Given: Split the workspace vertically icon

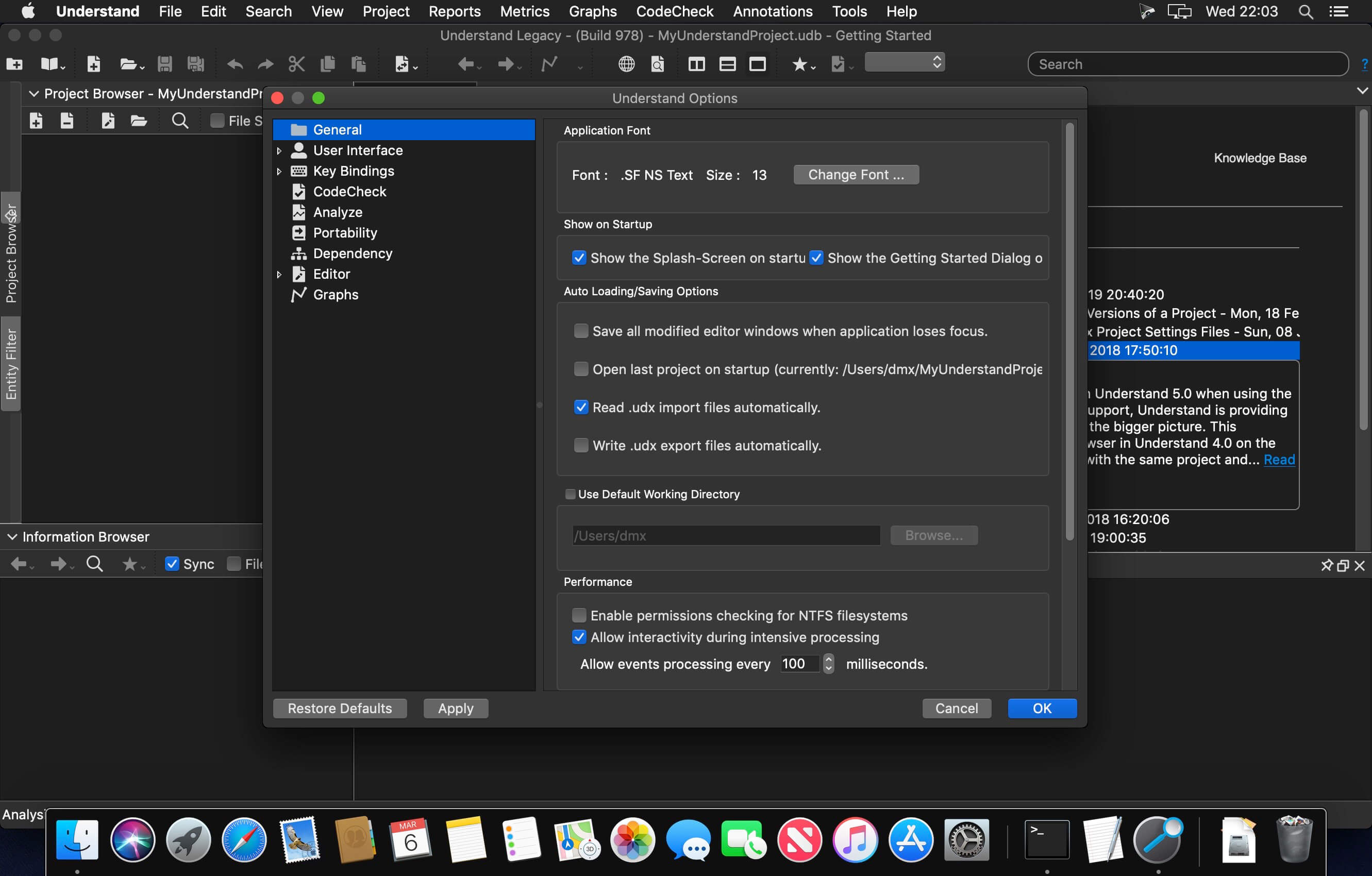Looking at the screenshot, I should [696, 64].
